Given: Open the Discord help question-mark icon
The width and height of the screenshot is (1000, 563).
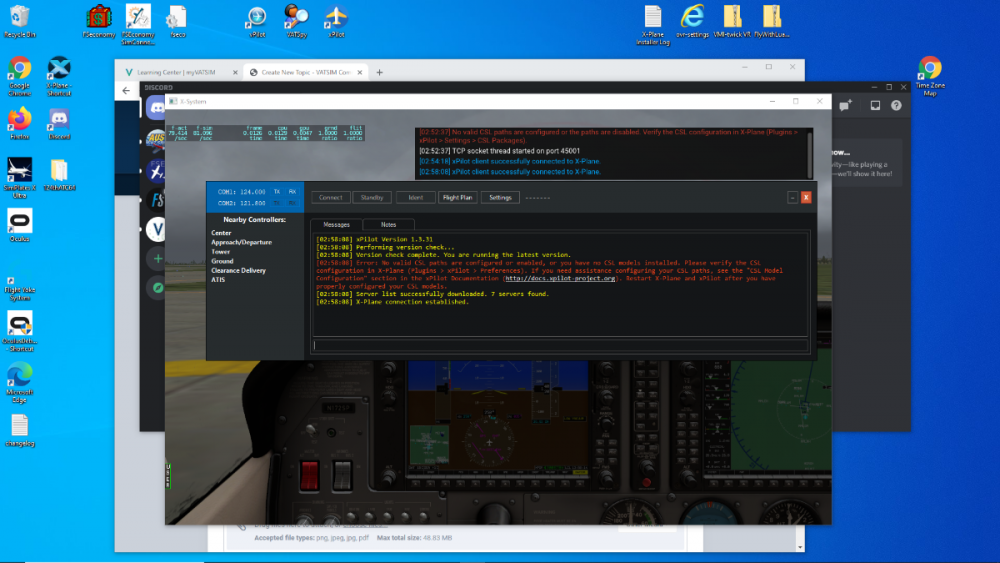Looking at the screenshot, I should coord(896,105).
